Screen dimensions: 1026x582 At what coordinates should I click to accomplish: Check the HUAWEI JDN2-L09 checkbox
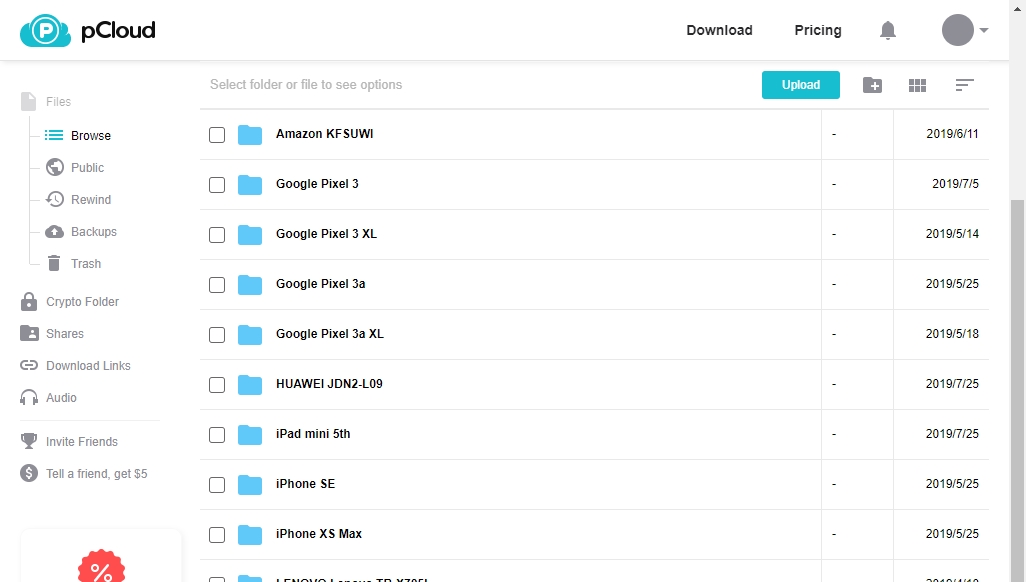pyautogui.click(x=217, y=384)
